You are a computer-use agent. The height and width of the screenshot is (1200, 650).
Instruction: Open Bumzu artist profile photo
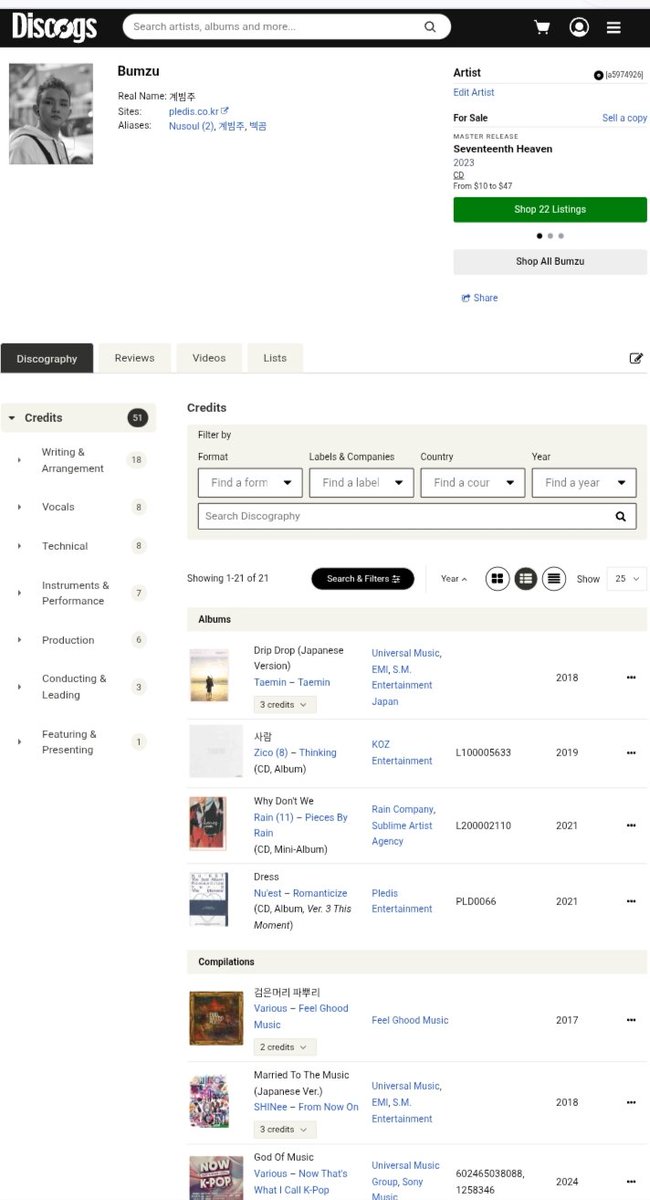[x=51, y=114]
